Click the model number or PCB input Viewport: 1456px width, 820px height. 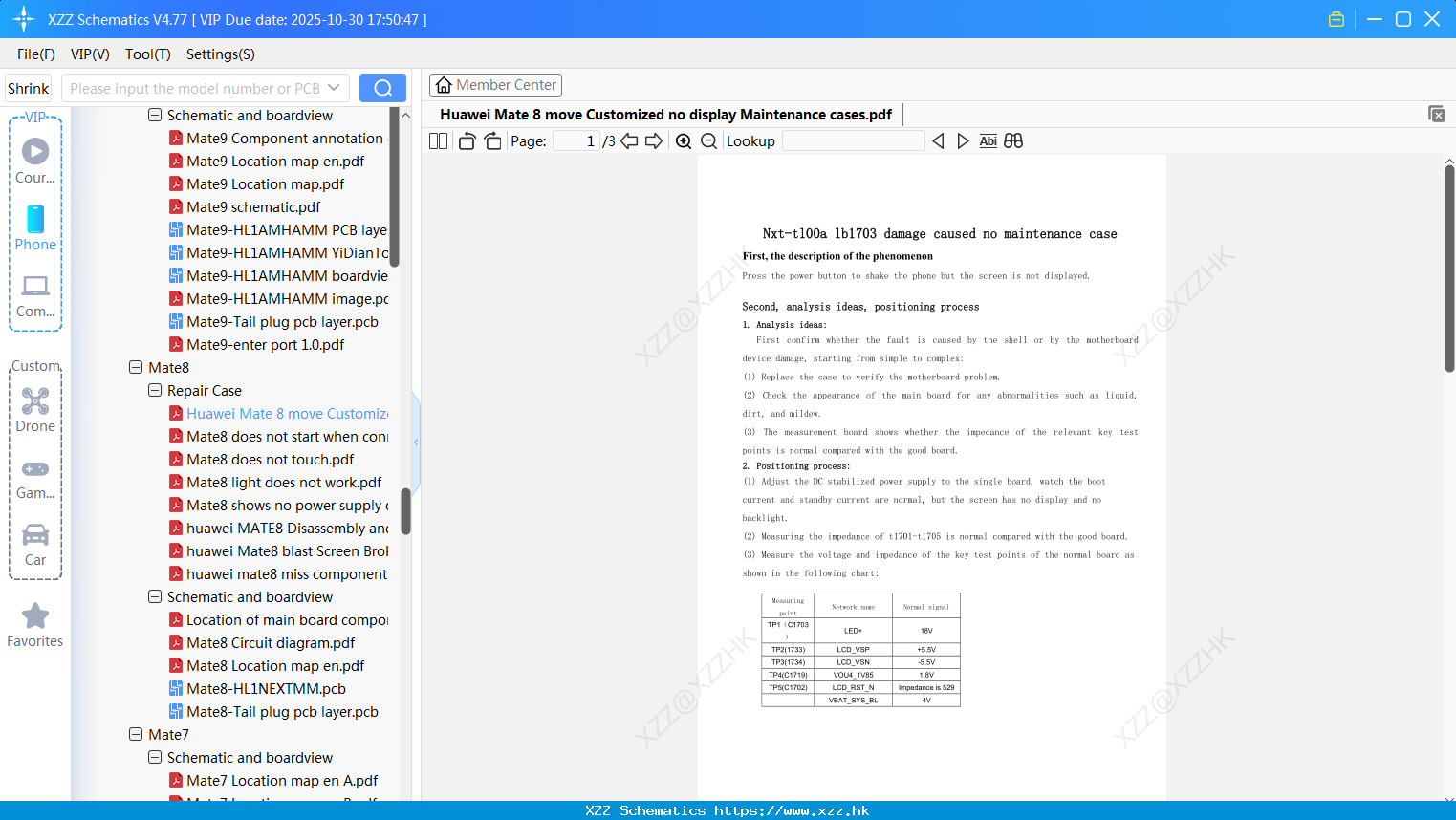click(195, 88)
